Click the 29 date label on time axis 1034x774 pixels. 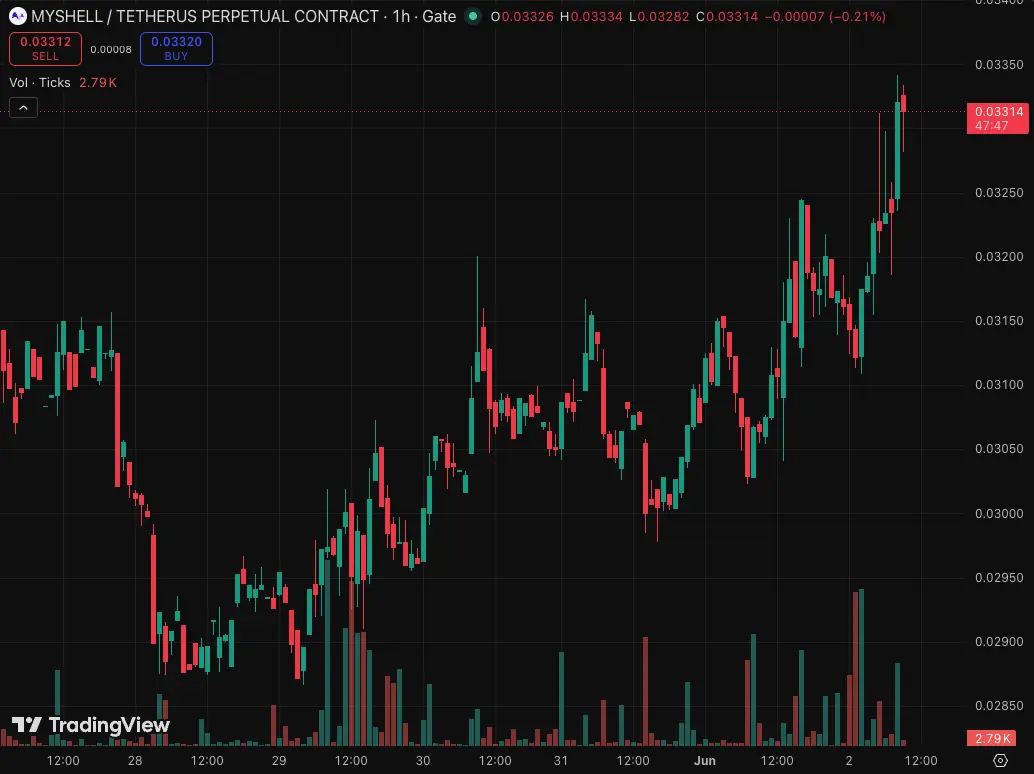pos(279,761)
